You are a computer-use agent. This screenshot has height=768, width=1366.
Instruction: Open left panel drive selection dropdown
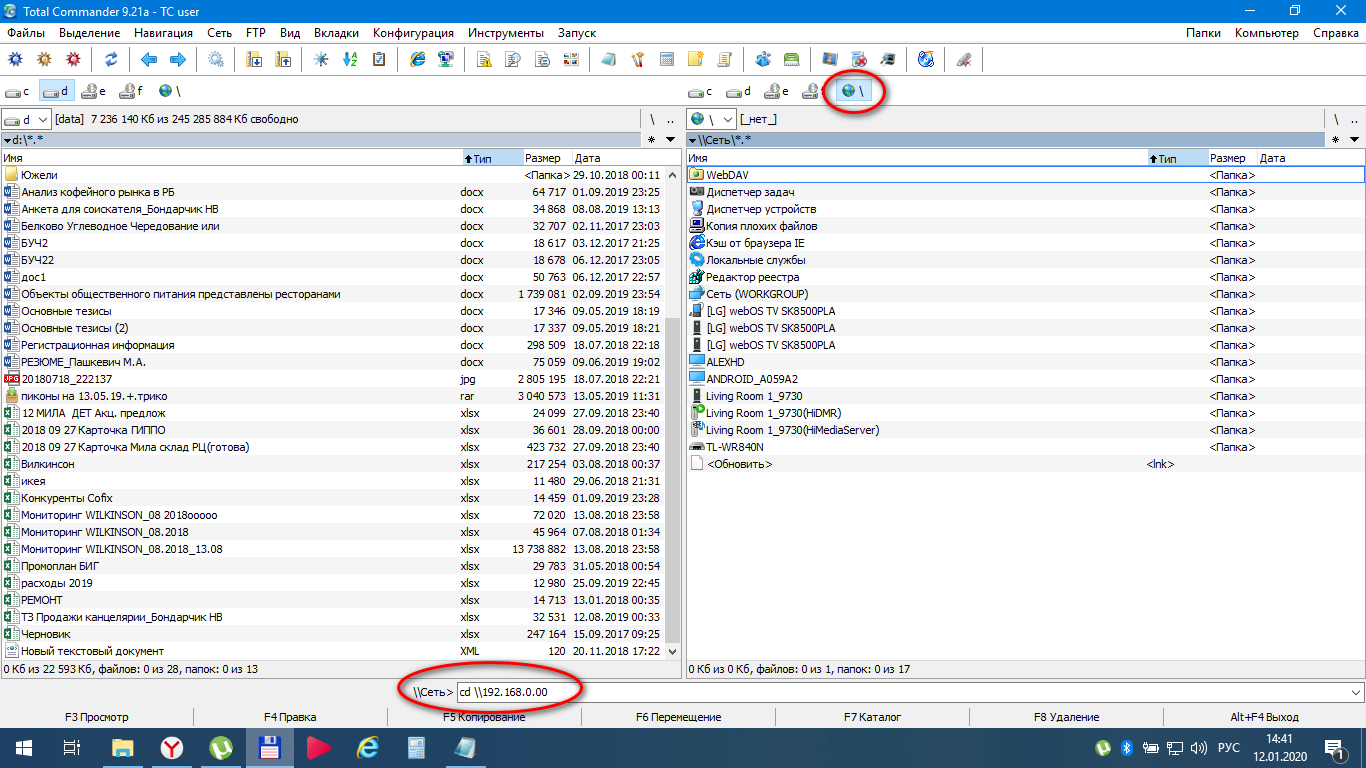click(26, 119)
